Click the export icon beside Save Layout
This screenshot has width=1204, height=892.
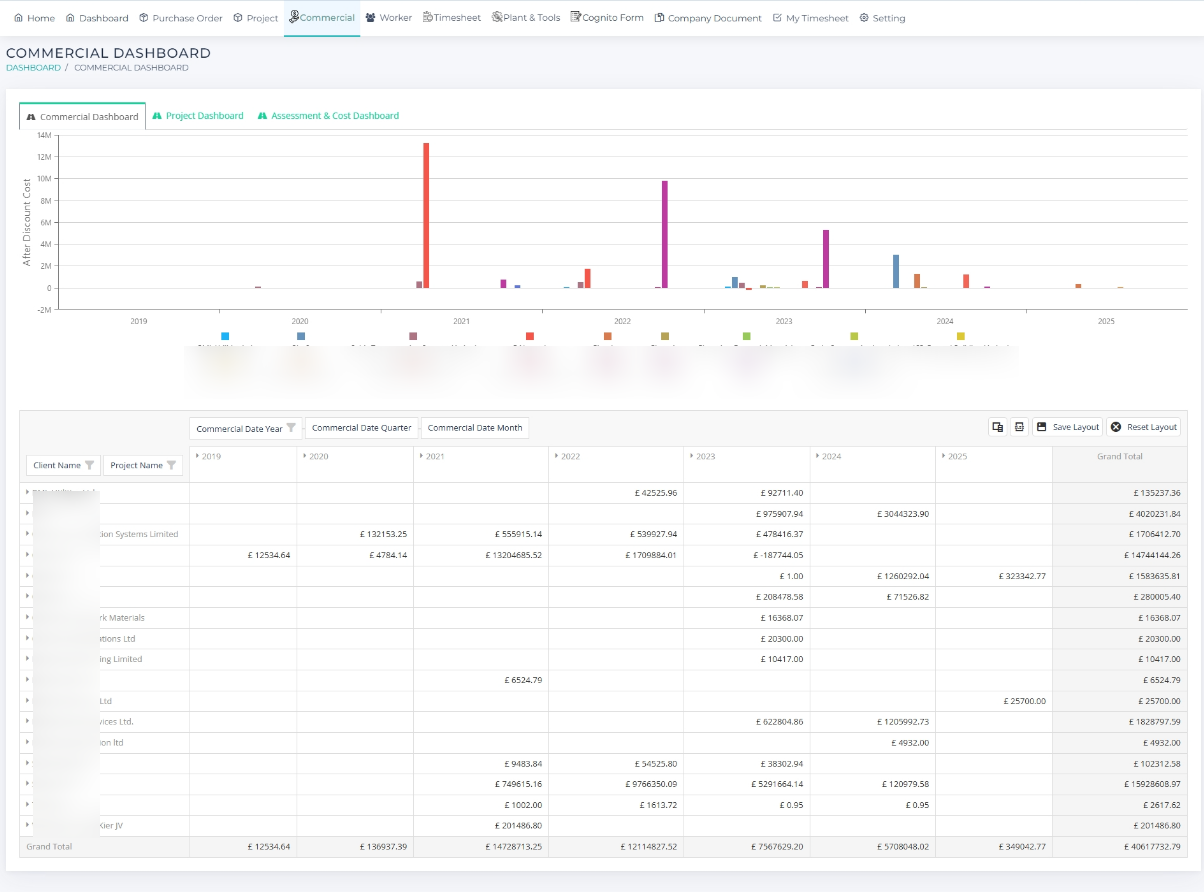pyautogui.click(x=1019, y=427)
